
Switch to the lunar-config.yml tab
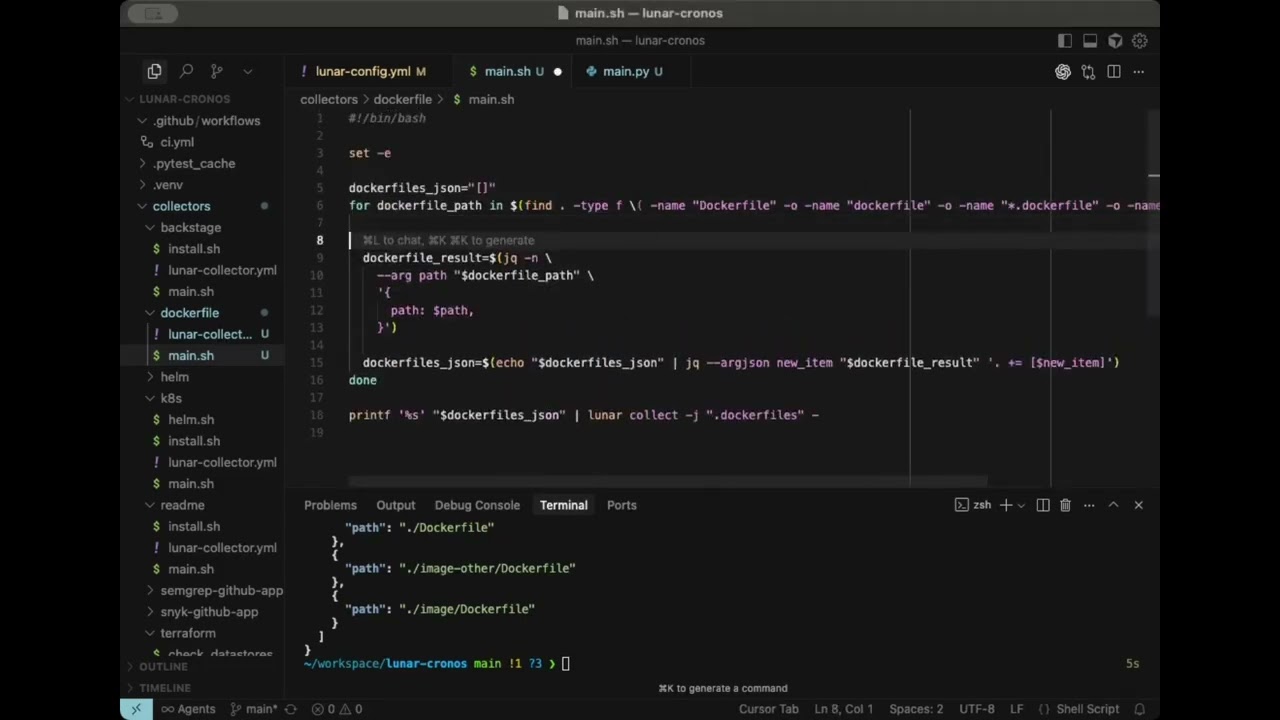click(x=363, y=72)
